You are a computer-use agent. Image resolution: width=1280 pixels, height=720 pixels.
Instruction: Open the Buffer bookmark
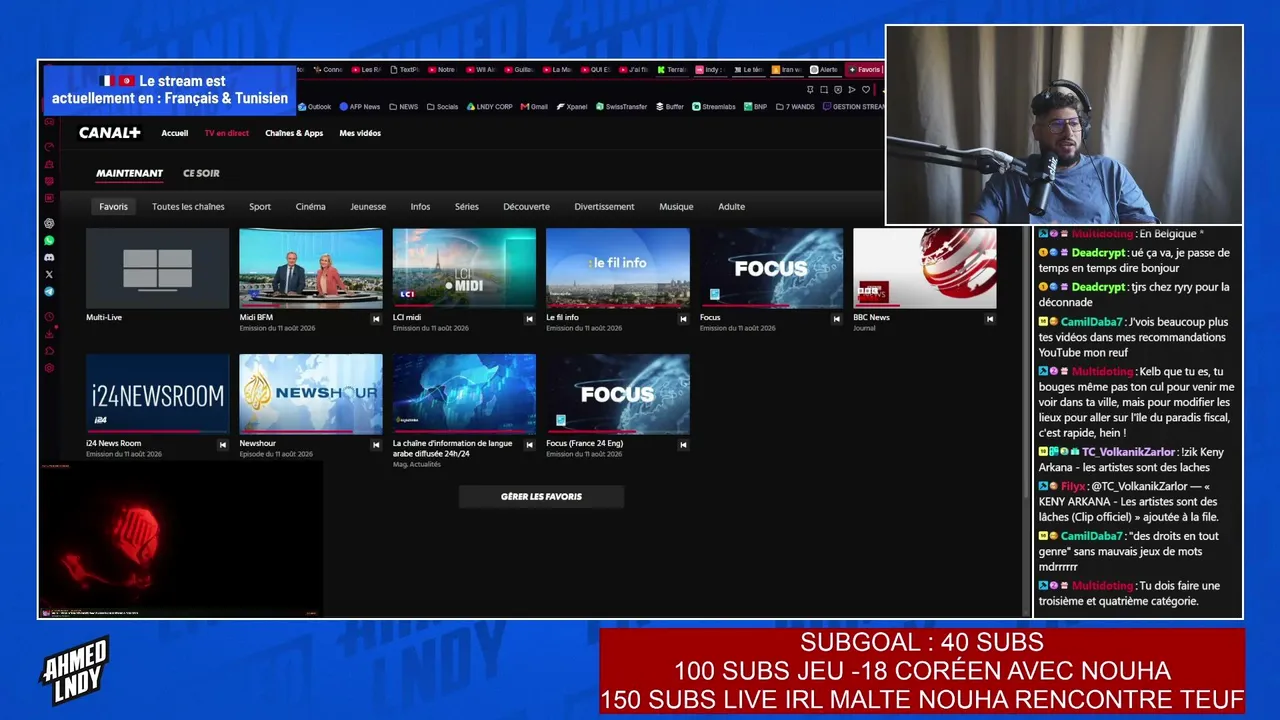pyautogui.click(x=670, y=107)
